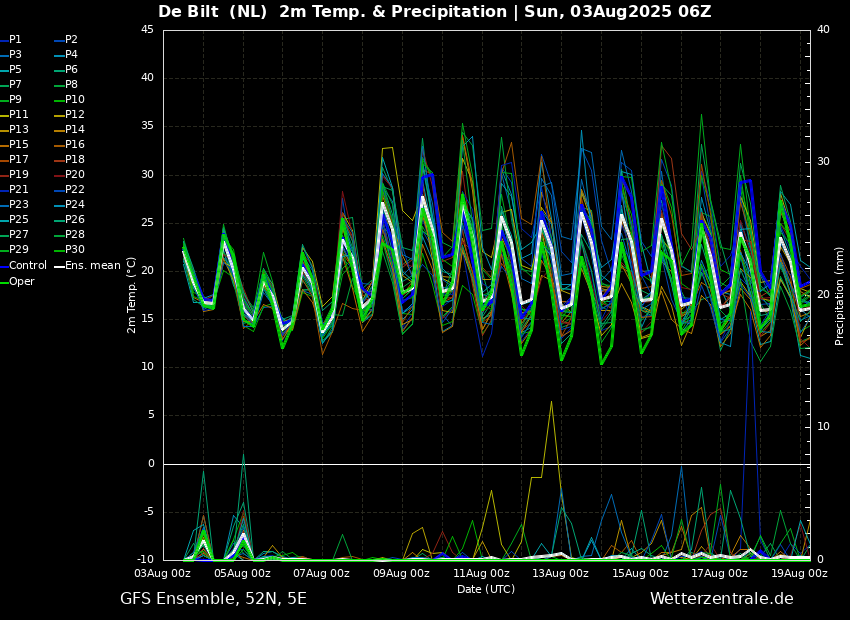This screenshot has width=850, height=620.
Task: Click the P30 legend entry
Action: pos(75,250)
